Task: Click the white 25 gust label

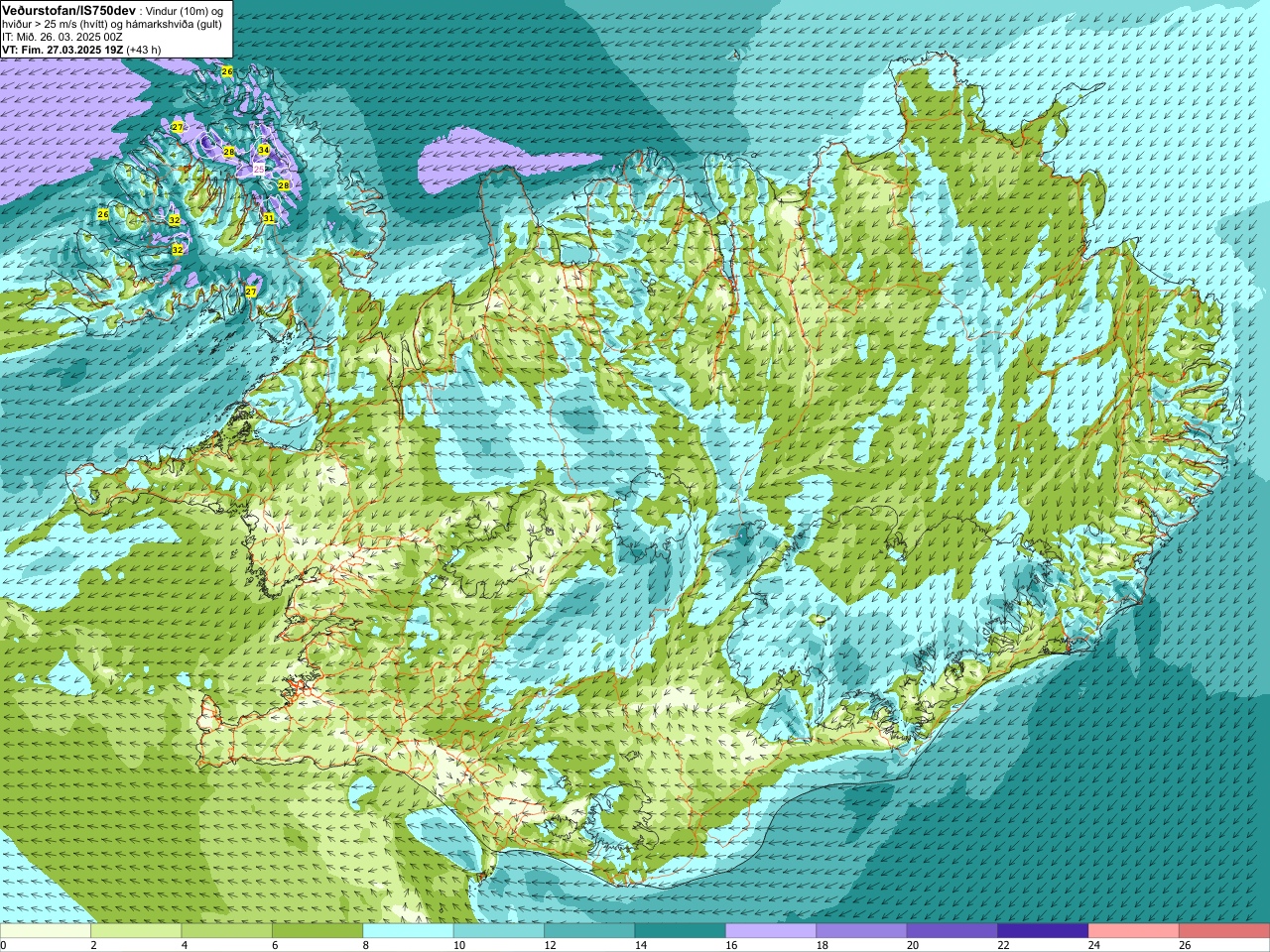Action: (259, 170)
